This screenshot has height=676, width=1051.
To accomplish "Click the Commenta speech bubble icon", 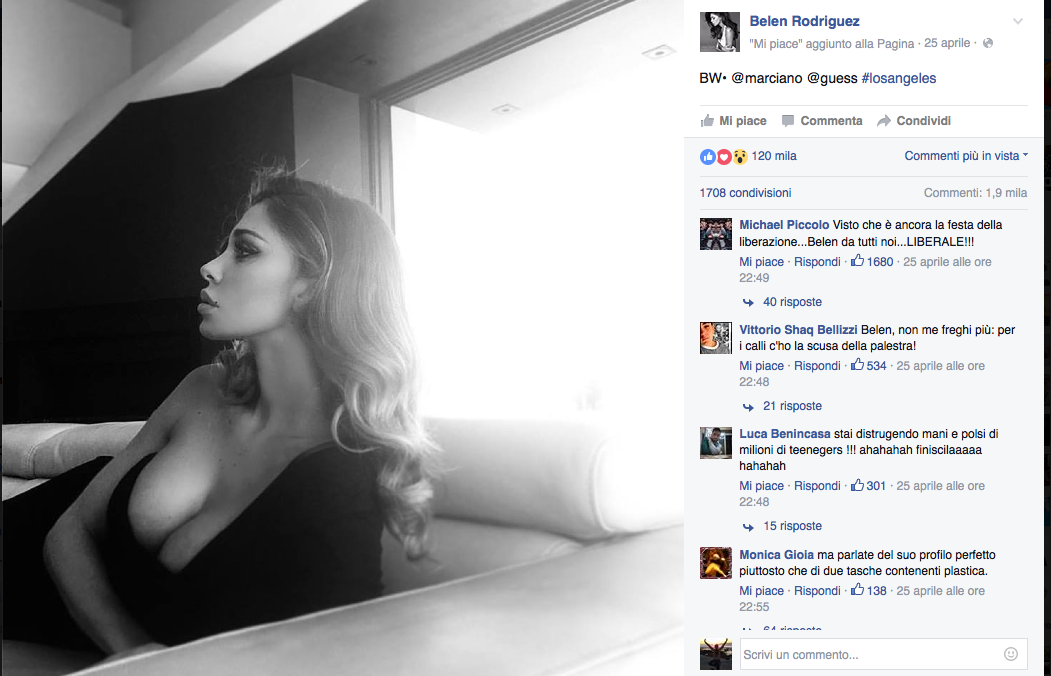I will (788, 121).
